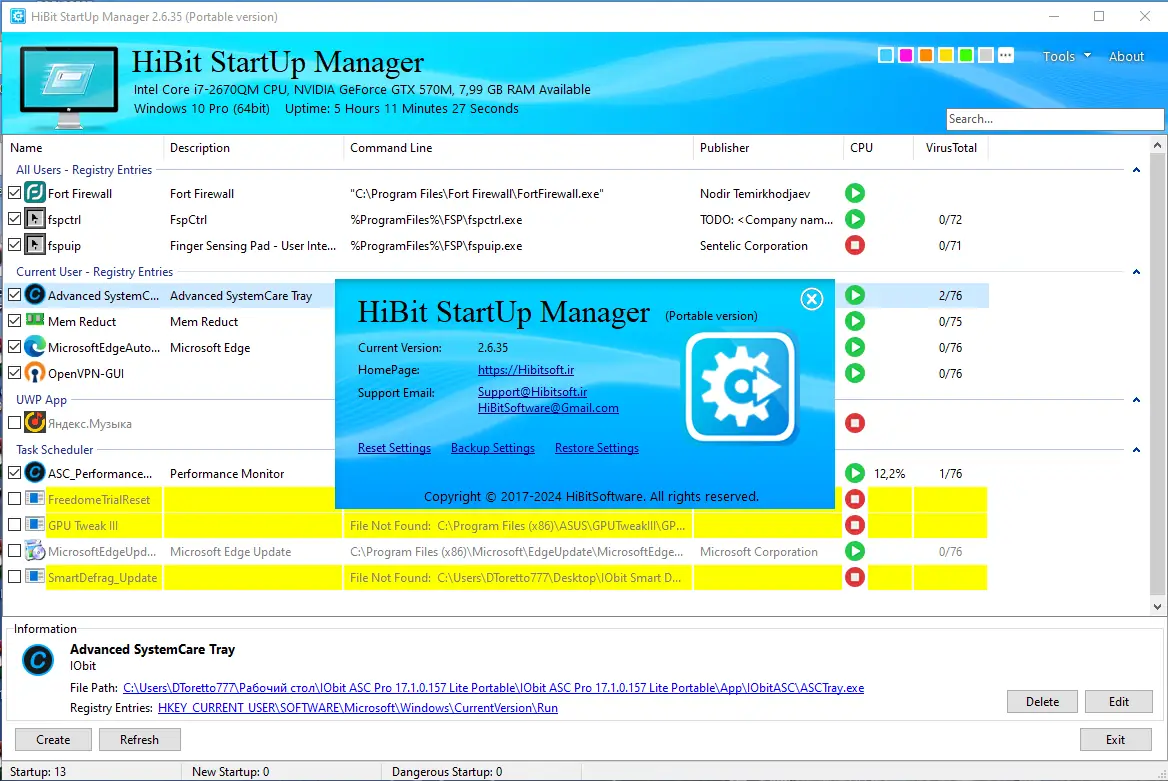Open the https://Hibitsoft.ir homepage link
Screen dimensions: 1168x781
tap(526, 370)
